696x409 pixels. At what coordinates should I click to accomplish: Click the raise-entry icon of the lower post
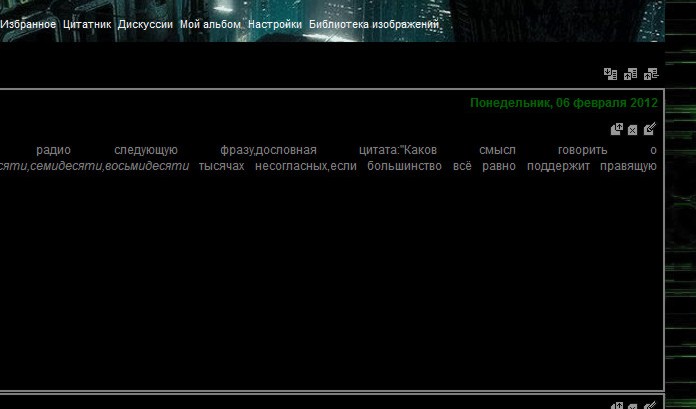(x=617, y=405)
